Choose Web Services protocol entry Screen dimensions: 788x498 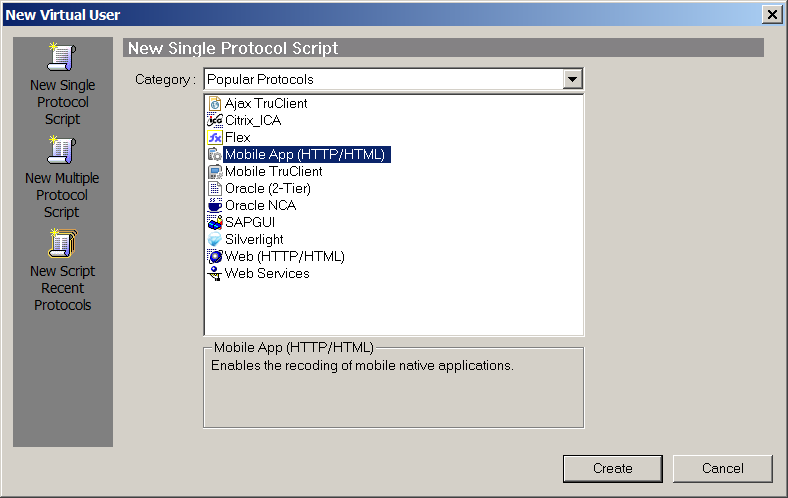point(267,274)
